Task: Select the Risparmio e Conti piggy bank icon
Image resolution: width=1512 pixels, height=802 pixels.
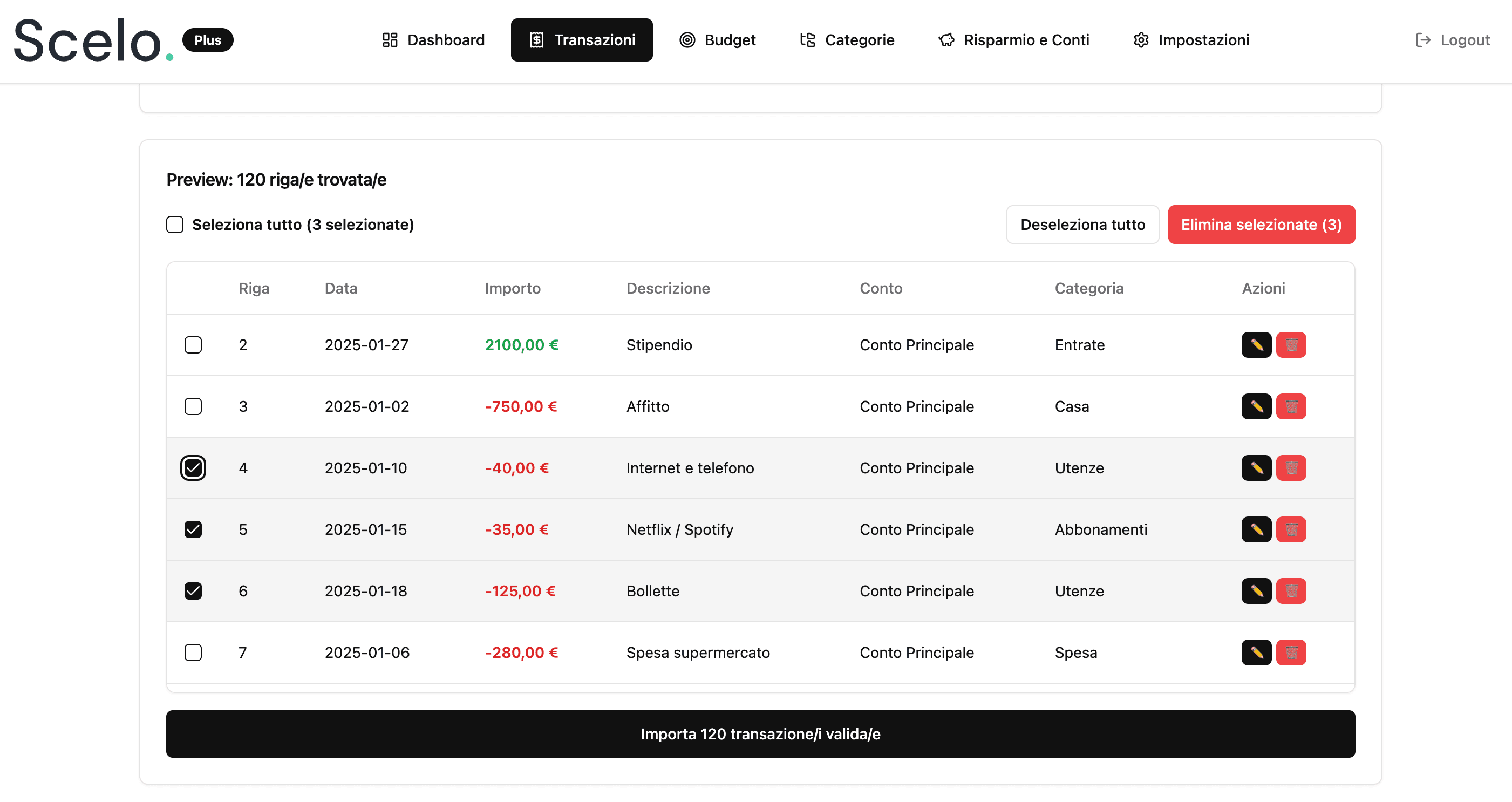Action: [x=945, y=40]
